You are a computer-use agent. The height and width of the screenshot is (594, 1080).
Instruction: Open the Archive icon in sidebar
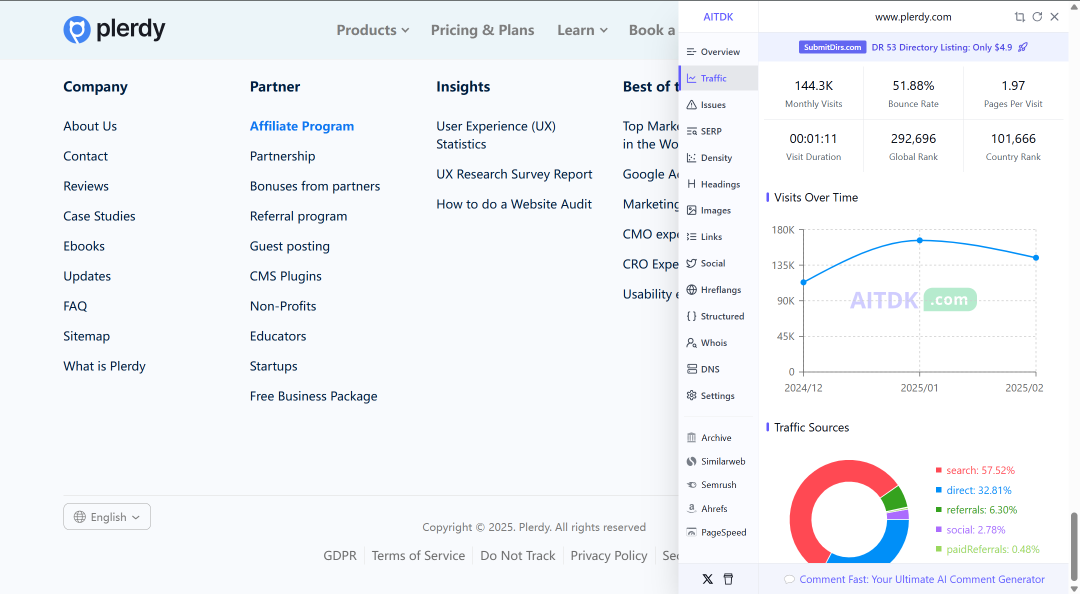[x=692, y=438]
